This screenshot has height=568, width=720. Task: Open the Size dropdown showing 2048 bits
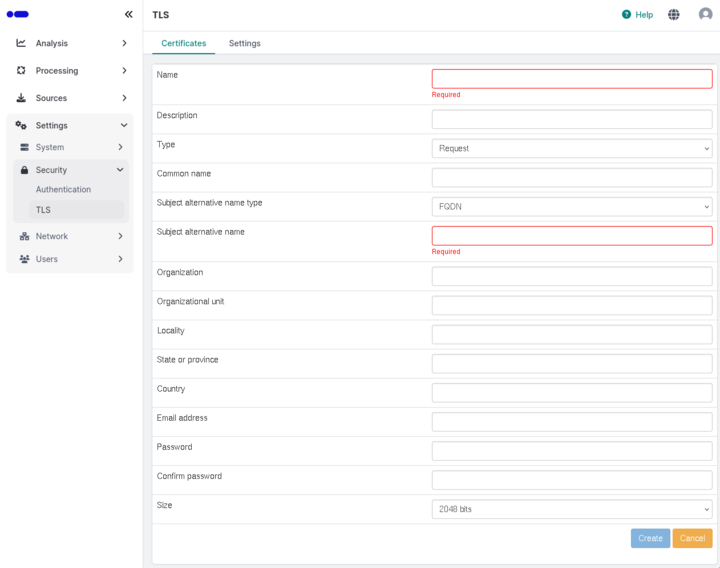572,509
